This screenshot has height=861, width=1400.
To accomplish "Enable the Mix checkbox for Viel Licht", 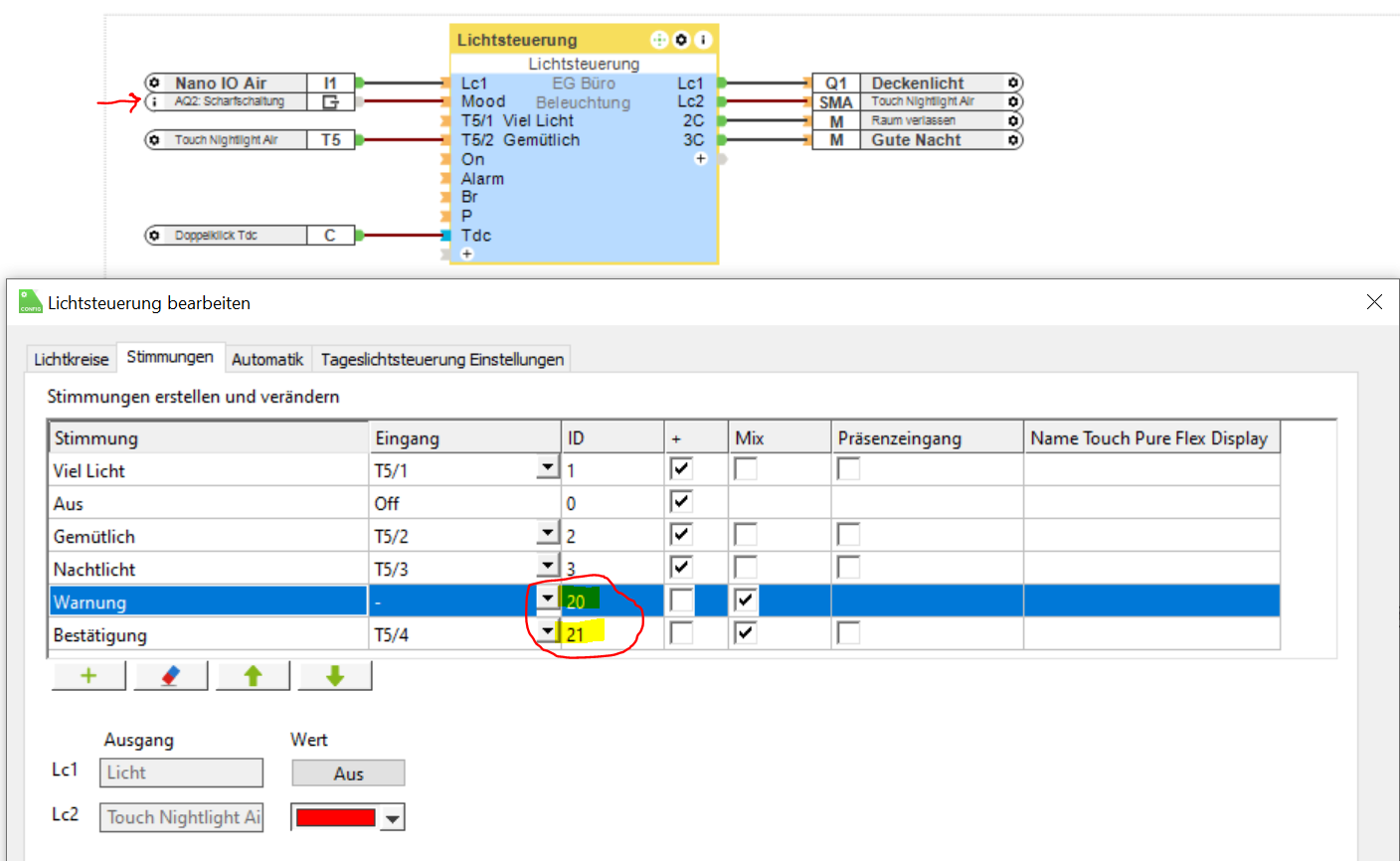I will click(745, 469).
